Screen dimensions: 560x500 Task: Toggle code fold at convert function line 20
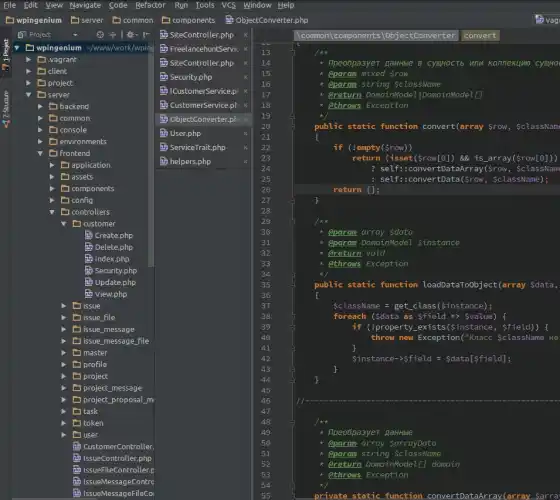(x=292, y=127)
